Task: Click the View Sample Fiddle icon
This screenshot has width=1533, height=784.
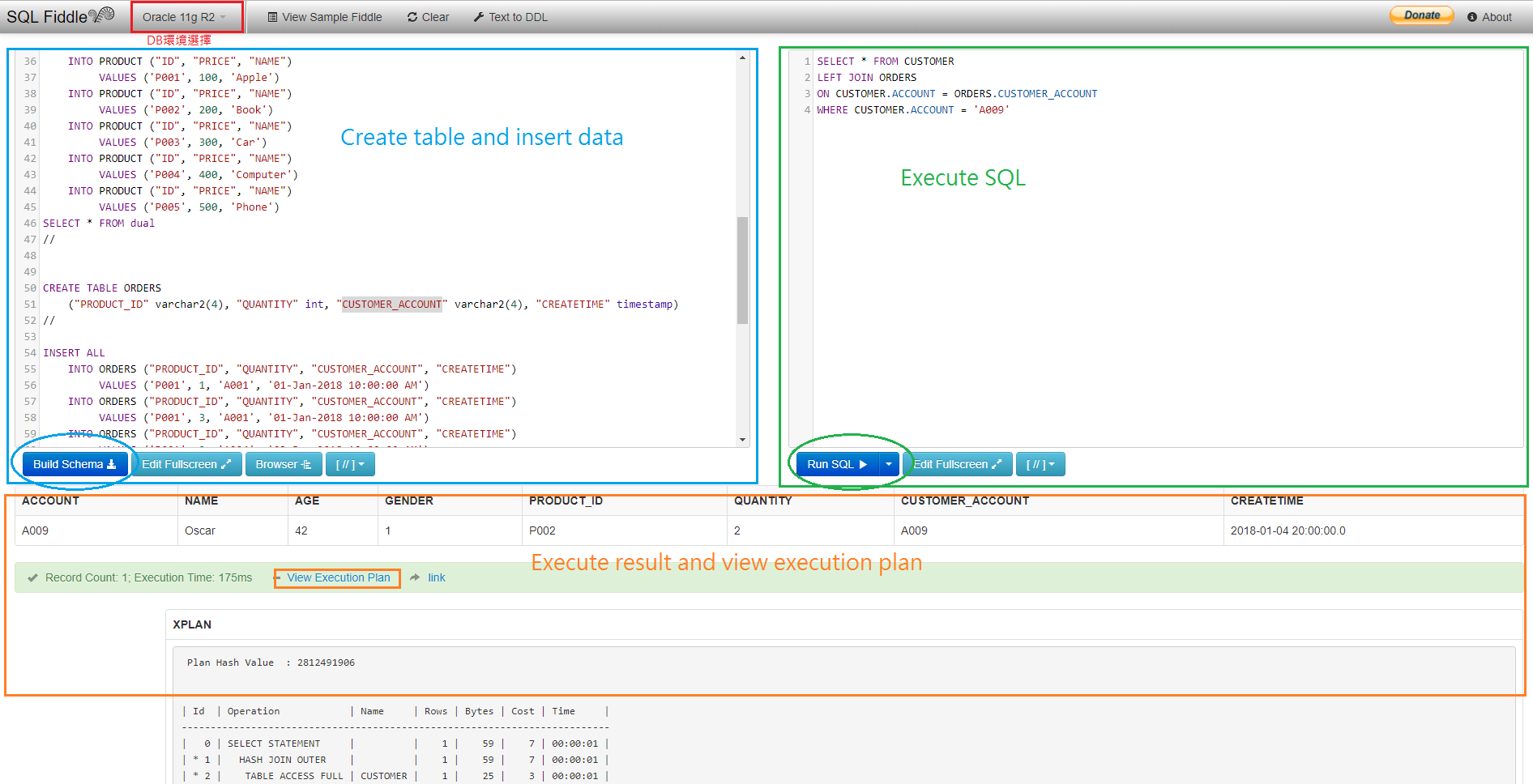Action: pos(274,16)
